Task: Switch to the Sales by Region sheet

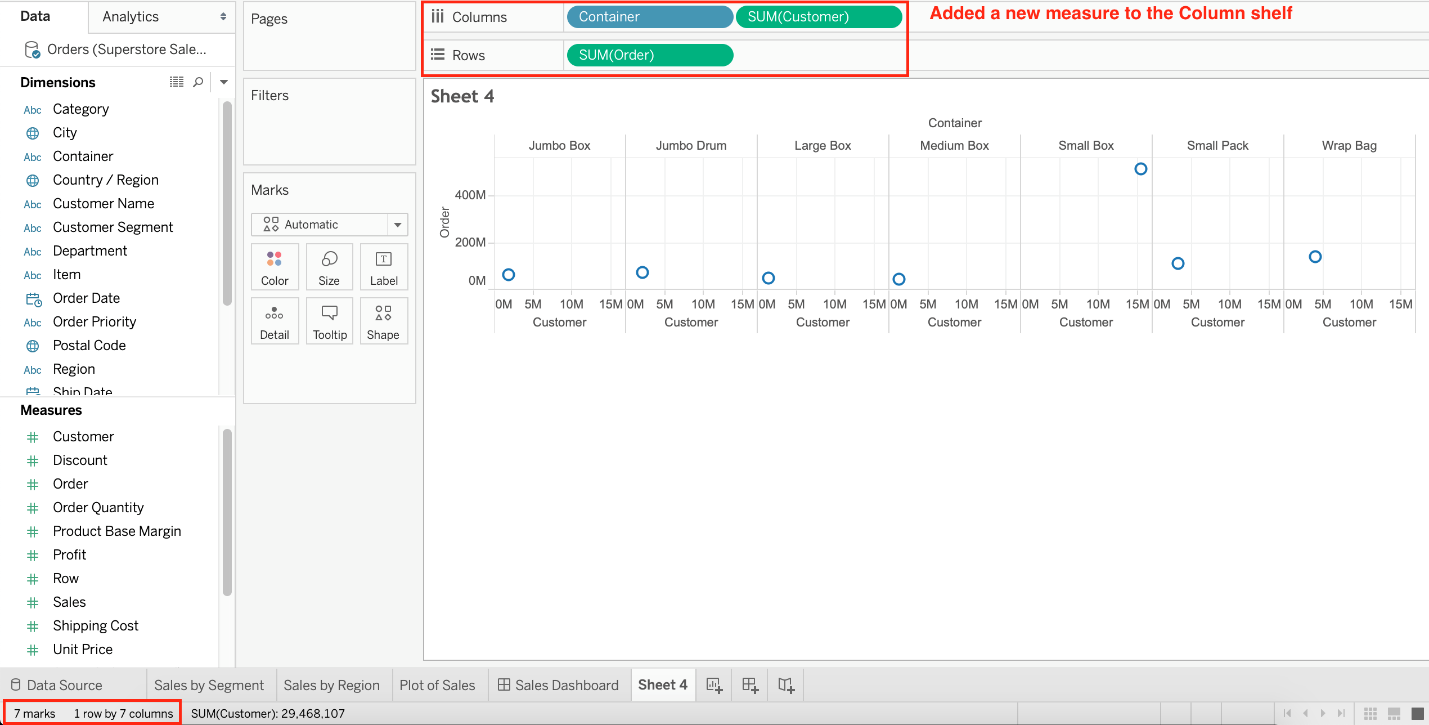Action: pos(331,685)
